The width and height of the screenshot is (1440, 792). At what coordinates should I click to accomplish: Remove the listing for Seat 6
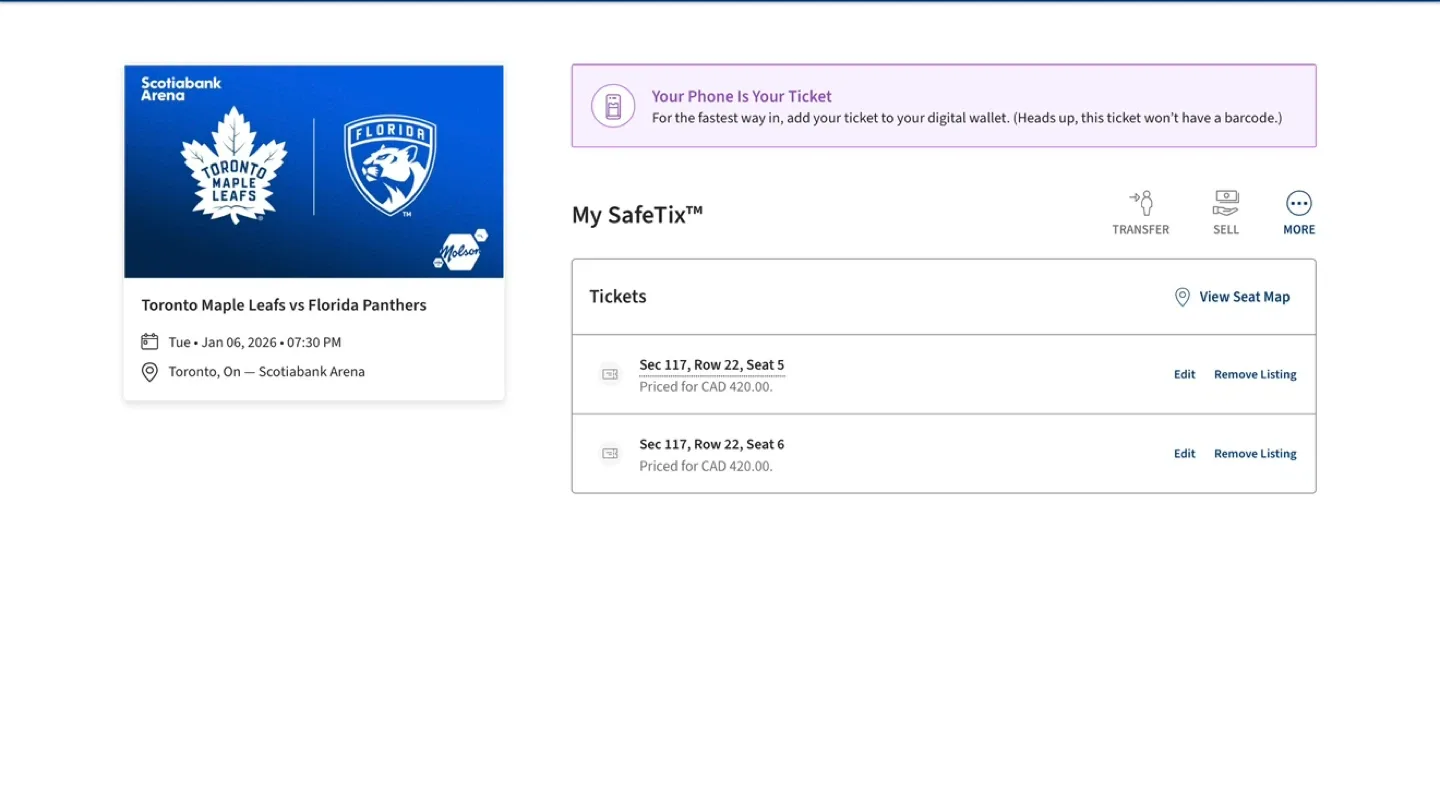(1255, 453)
